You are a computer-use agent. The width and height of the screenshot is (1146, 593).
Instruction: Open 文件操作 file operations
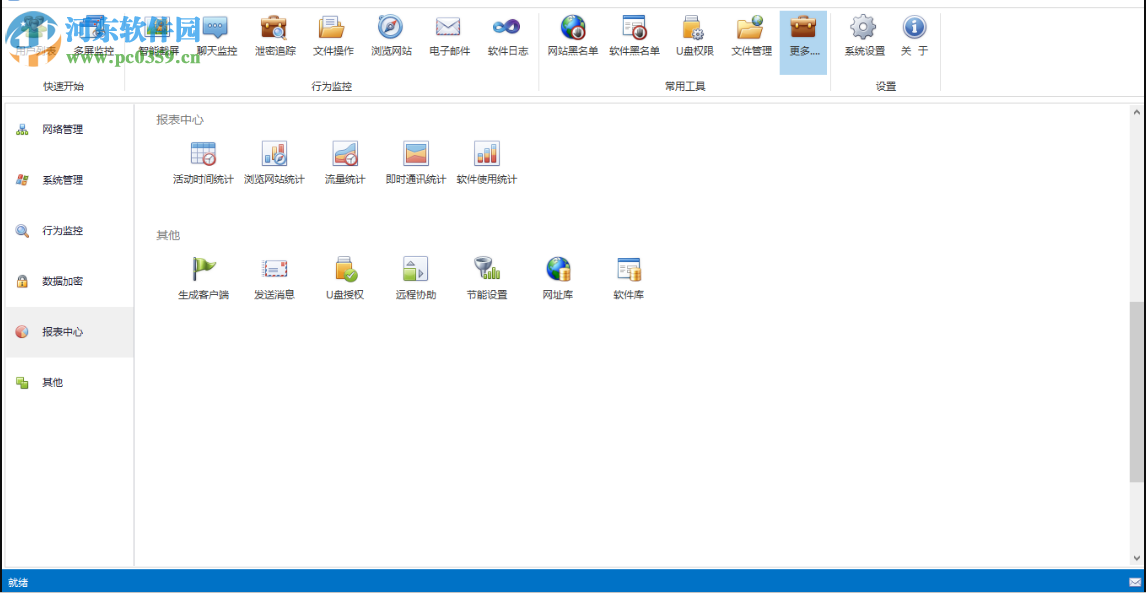333,37
